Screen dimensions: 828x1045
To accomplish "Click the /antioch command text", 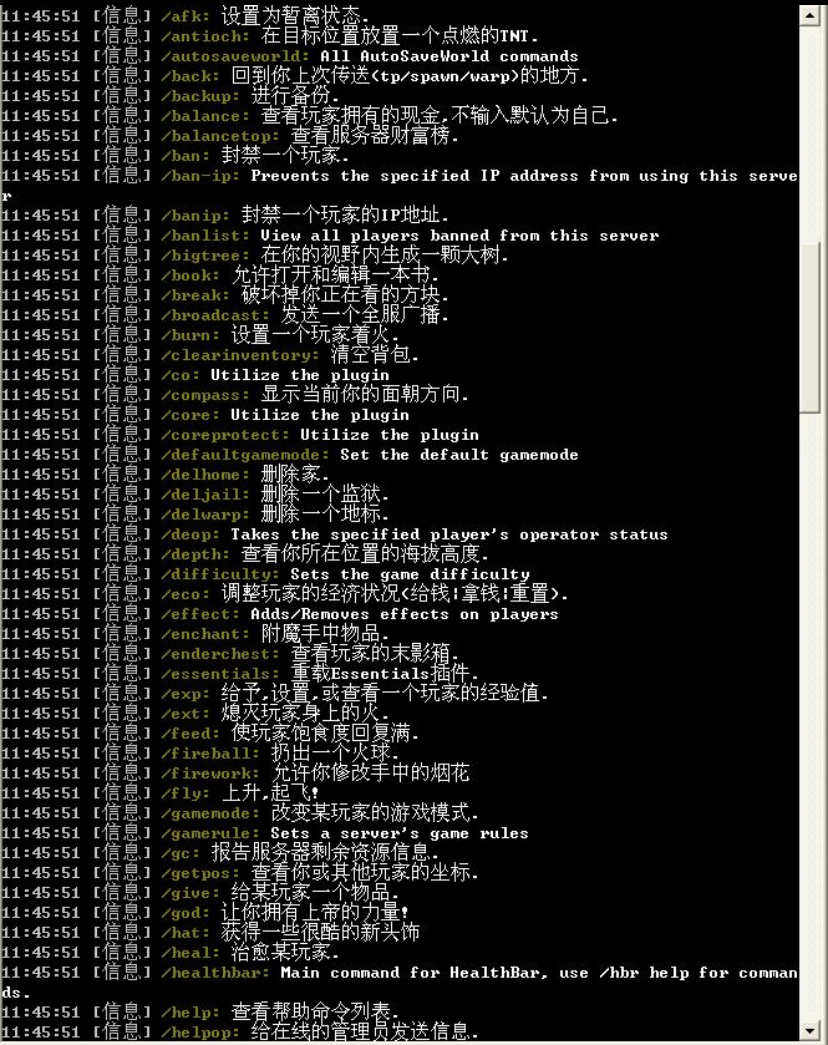I will point(205,35).
